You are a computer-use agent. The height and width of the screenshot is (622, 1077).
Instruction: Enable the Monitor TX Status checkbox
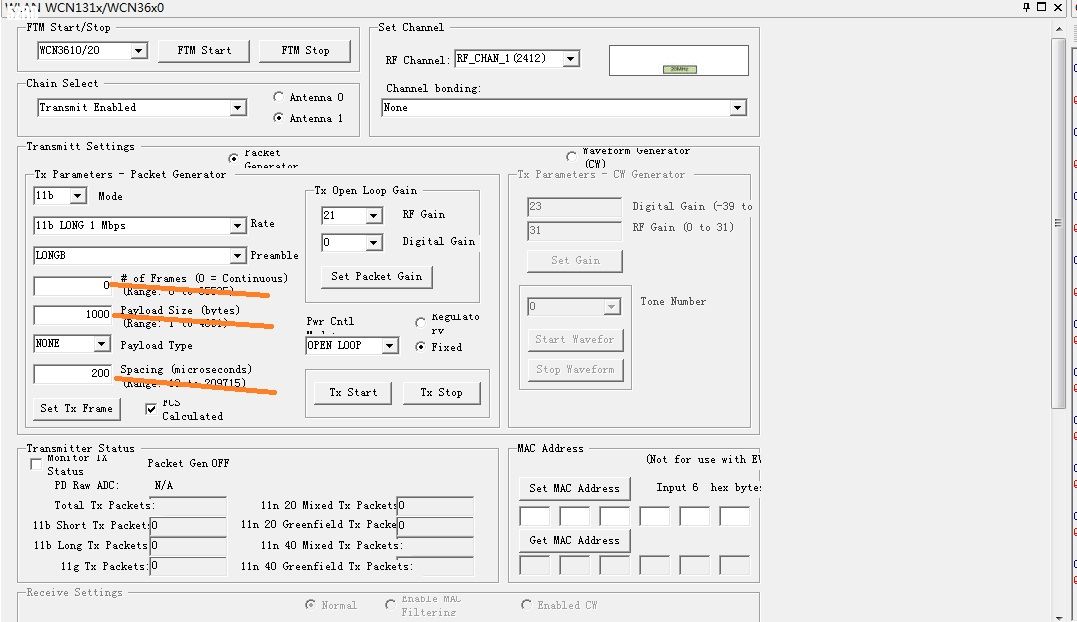36,464
